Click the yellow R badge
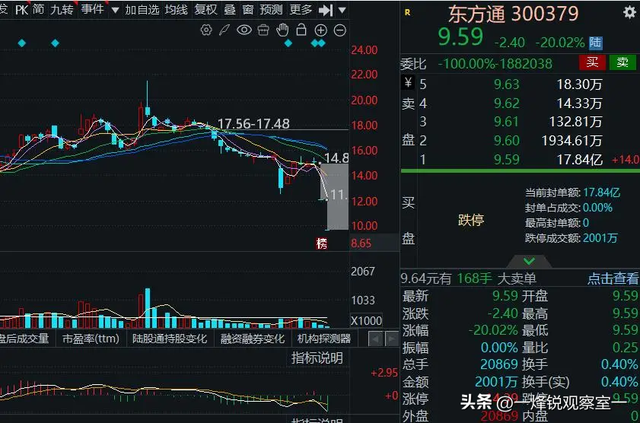 click(407, 13)
